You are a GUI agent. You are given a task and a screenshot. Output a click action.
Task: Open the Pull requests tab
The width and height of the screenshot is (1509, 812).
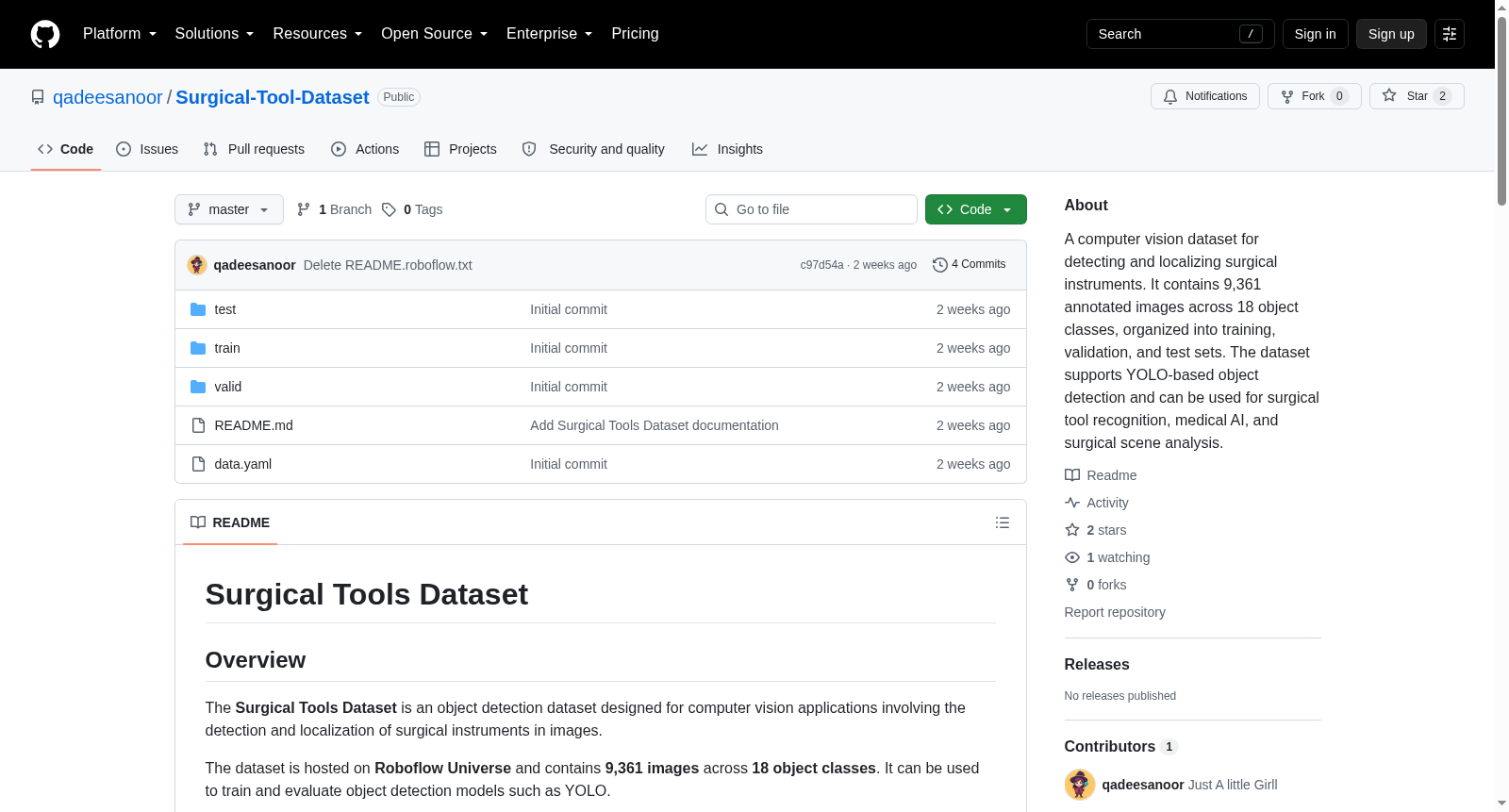point(254,149)
